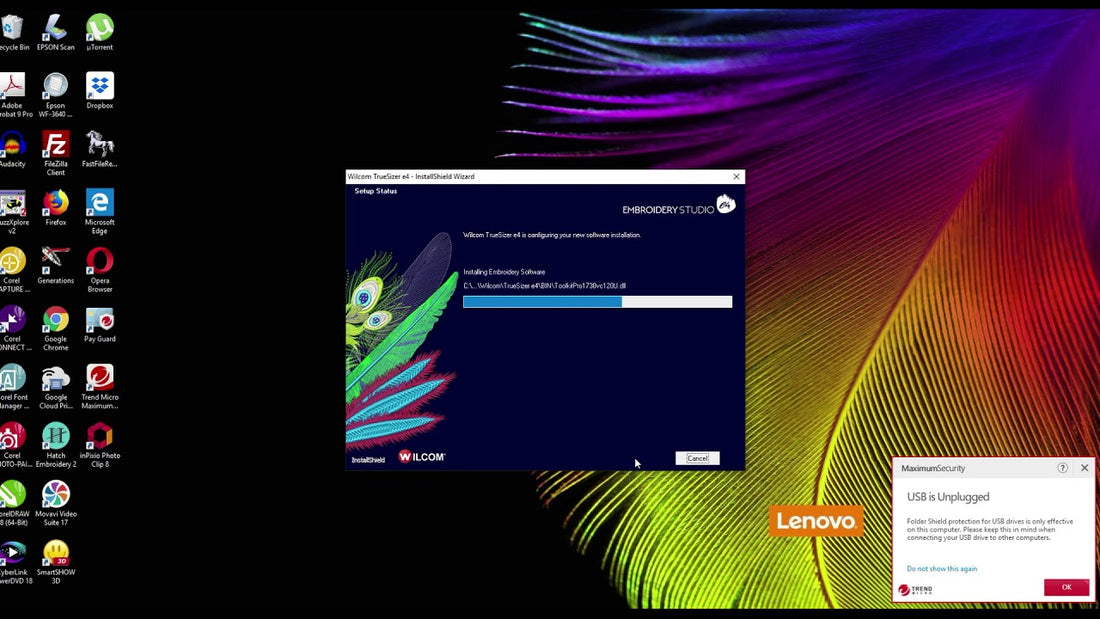Image resolution: width=1100 pixels, height=619 pixels.
Task: Click 'Do not show this again' link
Action: pyautogui.click(x=941, y=568)
